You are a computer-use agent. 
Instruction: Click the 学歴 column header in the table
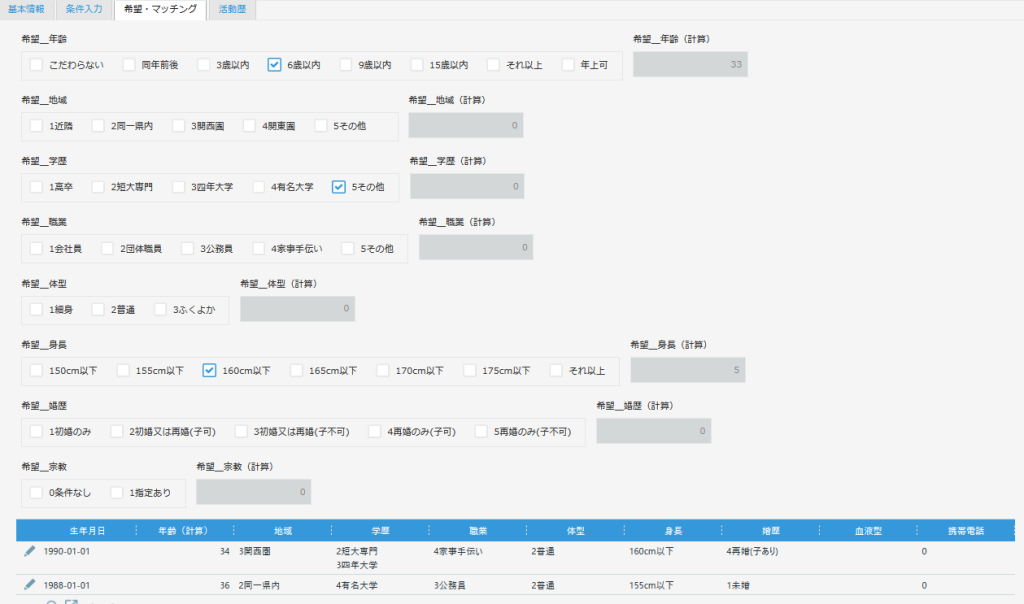click(379, 530)
